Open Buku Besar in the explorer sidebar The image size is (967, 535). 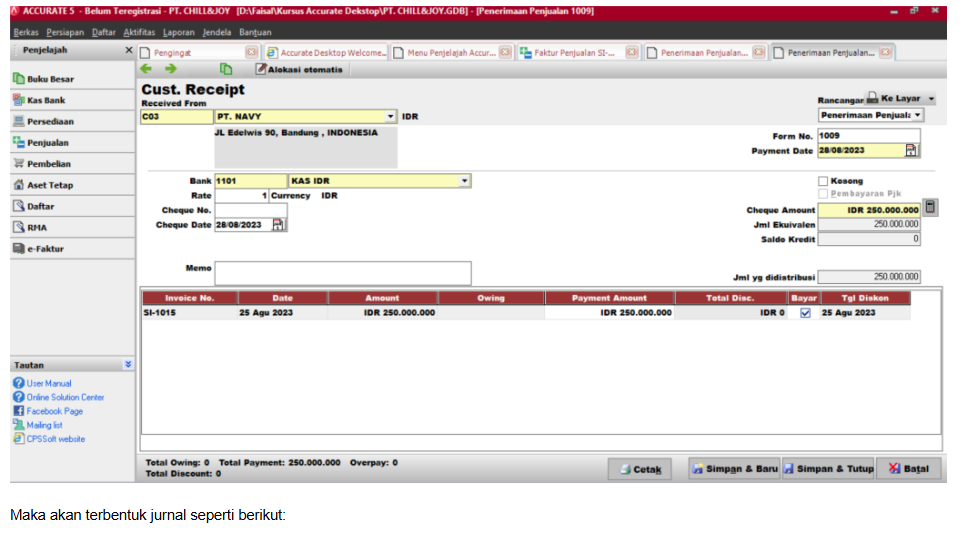49,79
